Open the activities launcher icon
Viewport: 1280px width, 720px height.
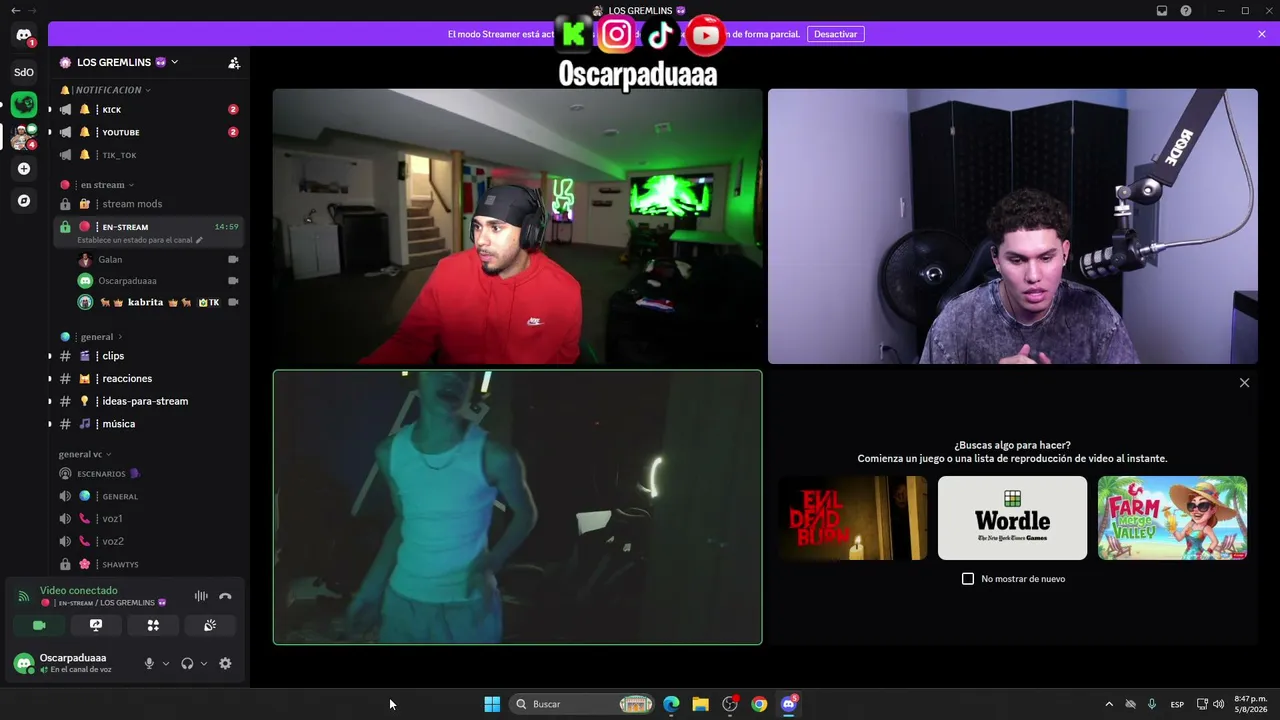pos(153,625)
